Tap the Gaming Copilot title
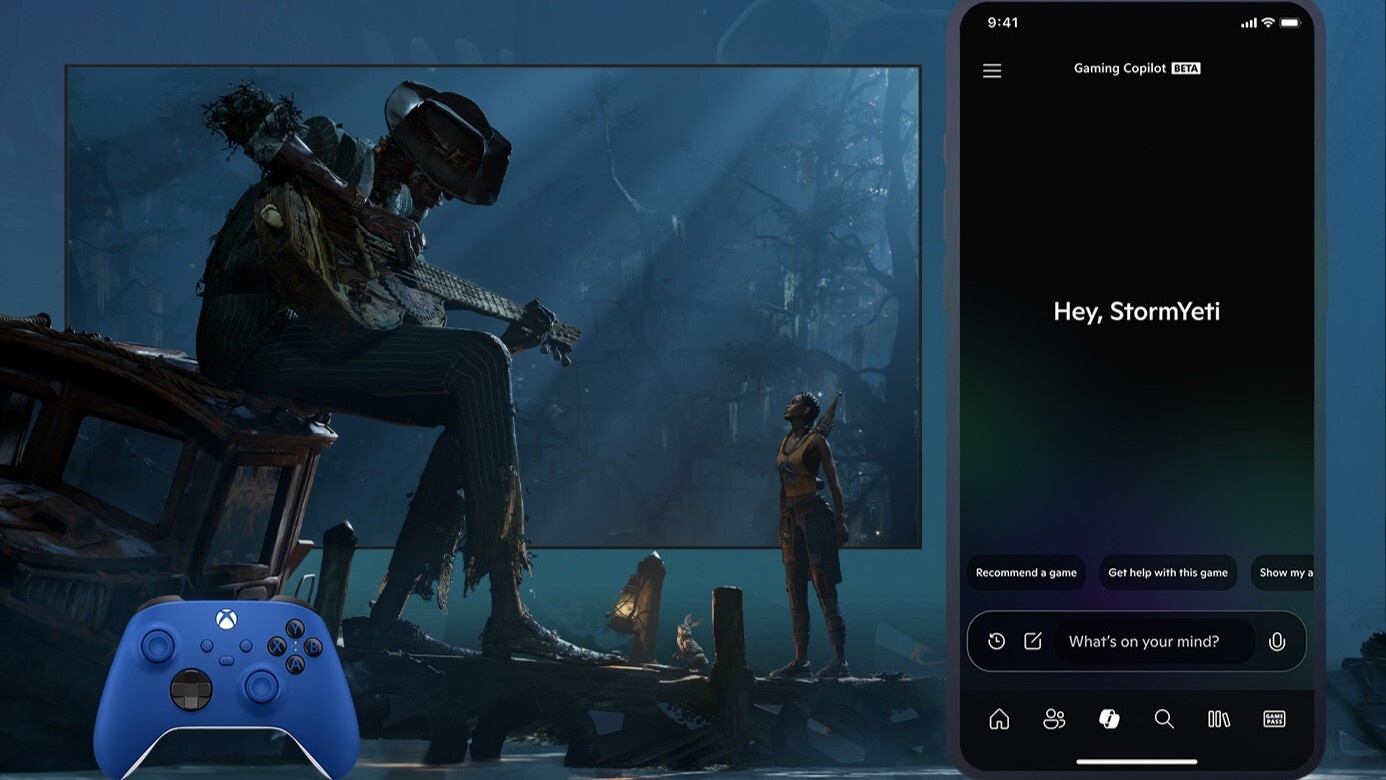 [1122, 67]
